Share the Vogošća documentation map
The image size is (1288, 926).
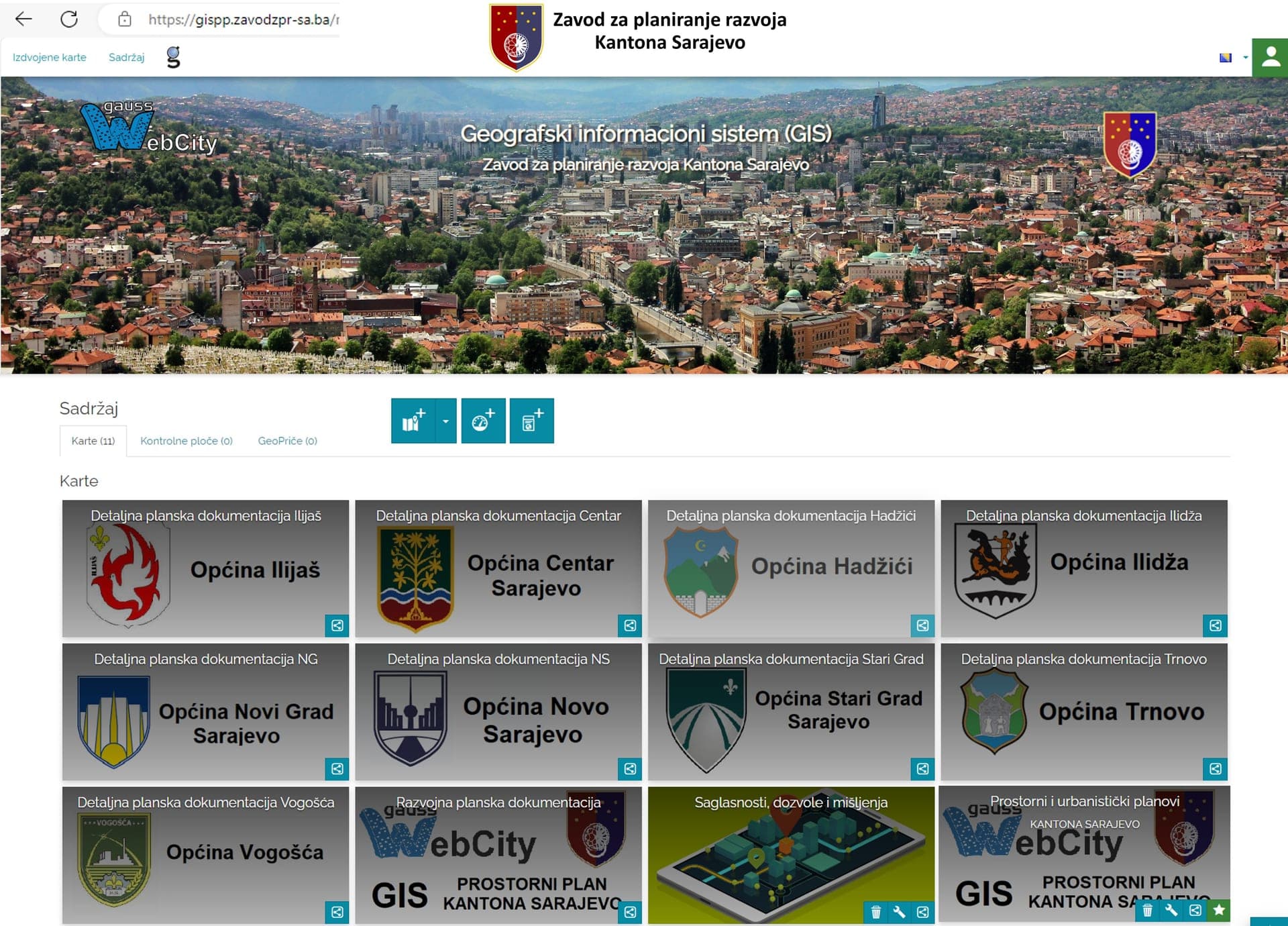click(337, 912)
